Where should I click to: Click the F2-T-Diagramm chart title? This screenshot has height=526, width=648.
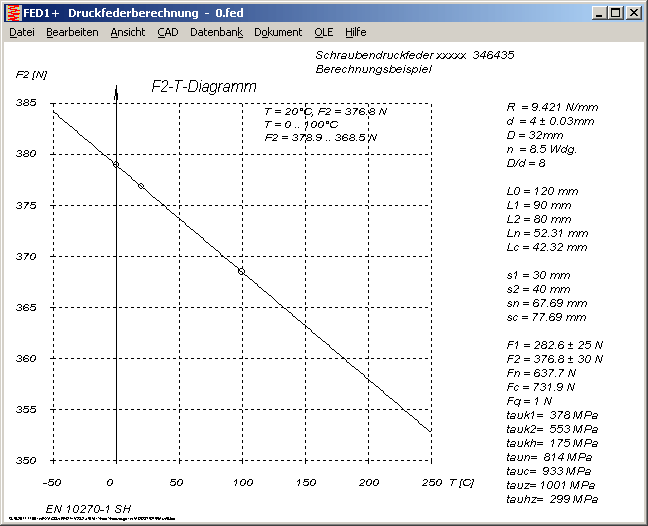click(204, 87)
